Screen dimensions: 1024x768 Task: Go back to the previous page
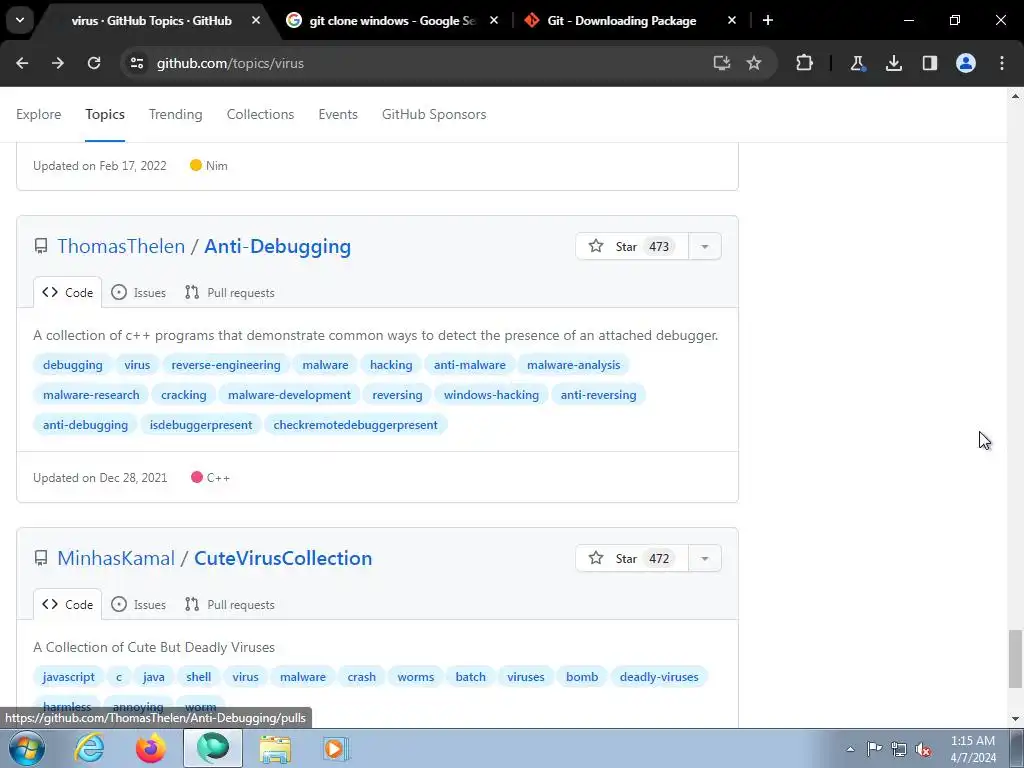click(x=22, y=63)
